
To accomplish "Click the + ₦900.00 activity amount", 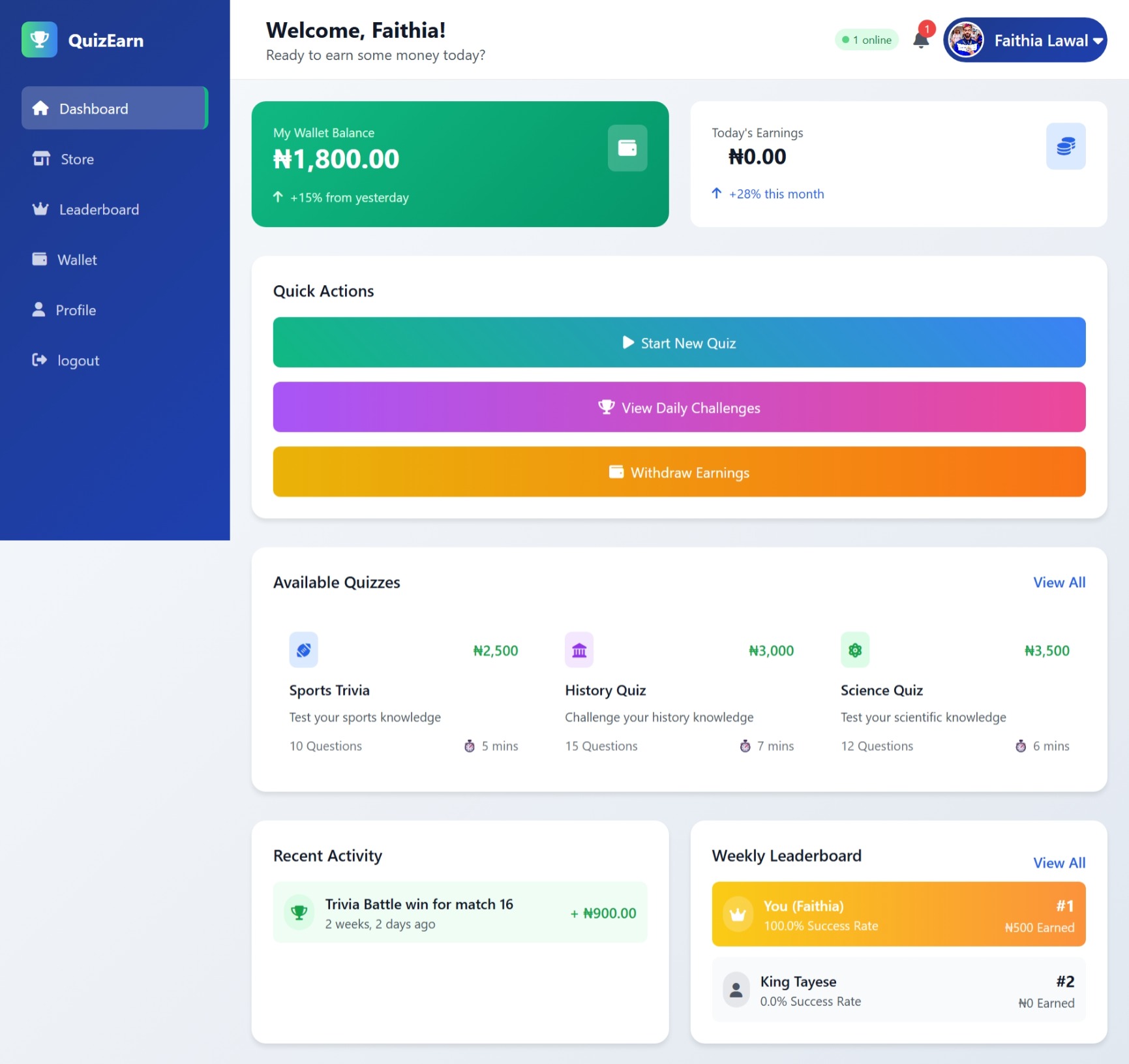I will click(x=603, y=913).
